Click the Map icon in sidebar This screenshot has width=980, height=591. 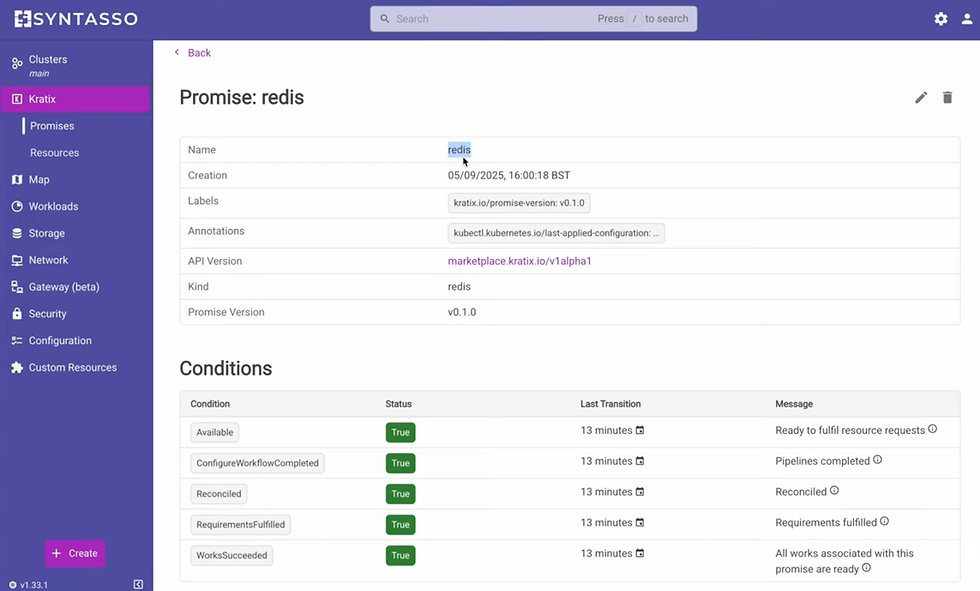point(17,180)
